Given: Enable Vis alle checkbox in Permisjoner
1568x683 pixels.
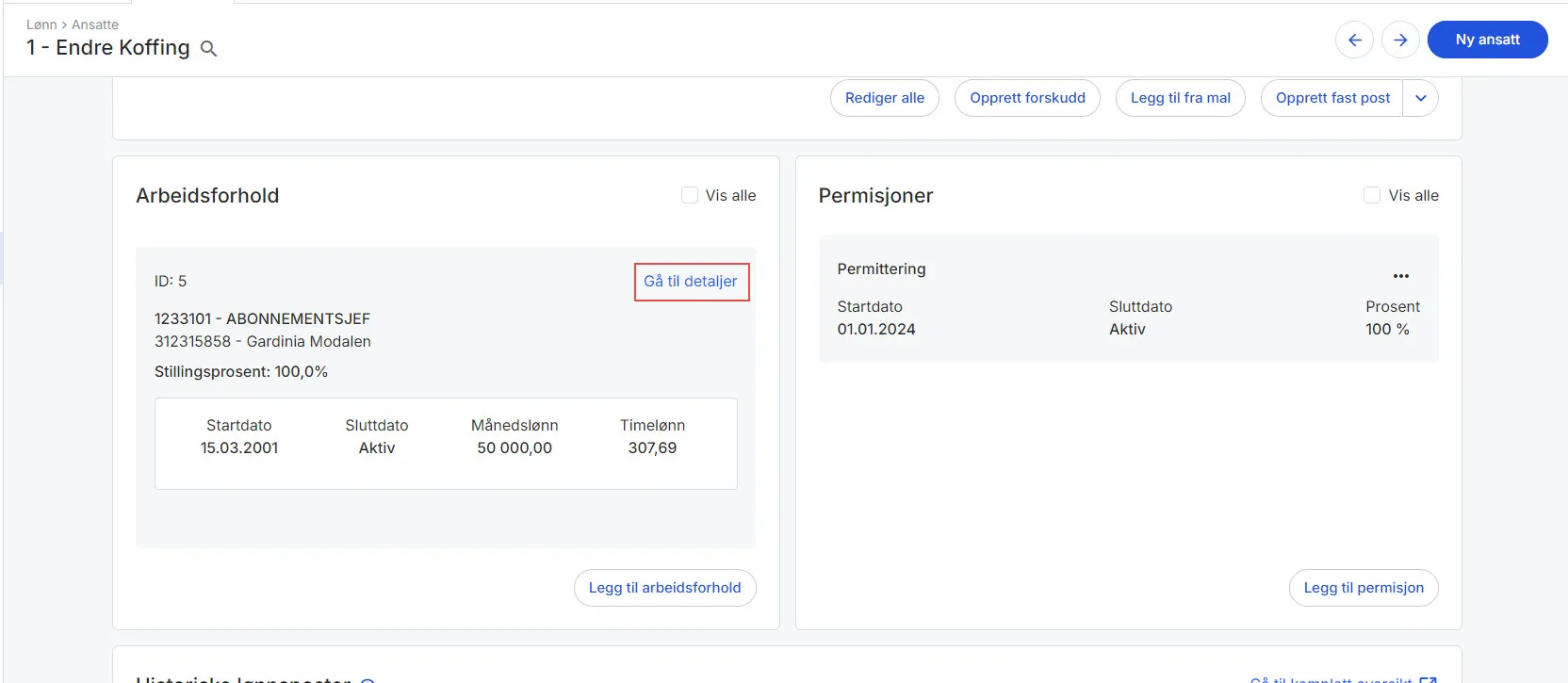Looking at the screenshot, I should (x=1372, y=195).
